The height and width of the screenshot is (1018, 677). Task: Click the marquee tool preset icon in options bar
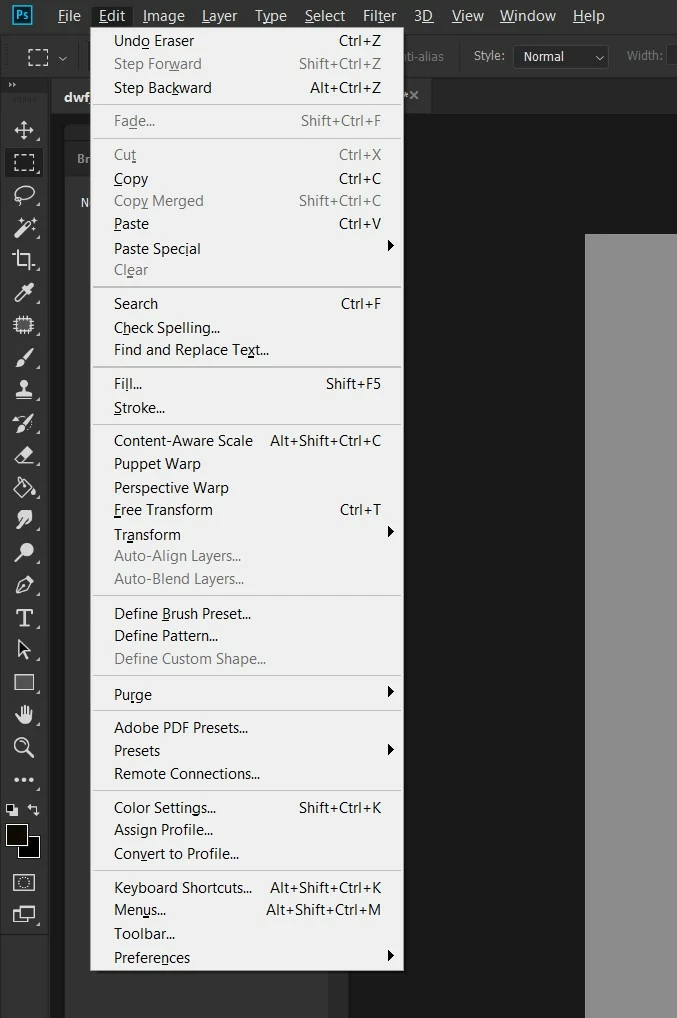38,57
